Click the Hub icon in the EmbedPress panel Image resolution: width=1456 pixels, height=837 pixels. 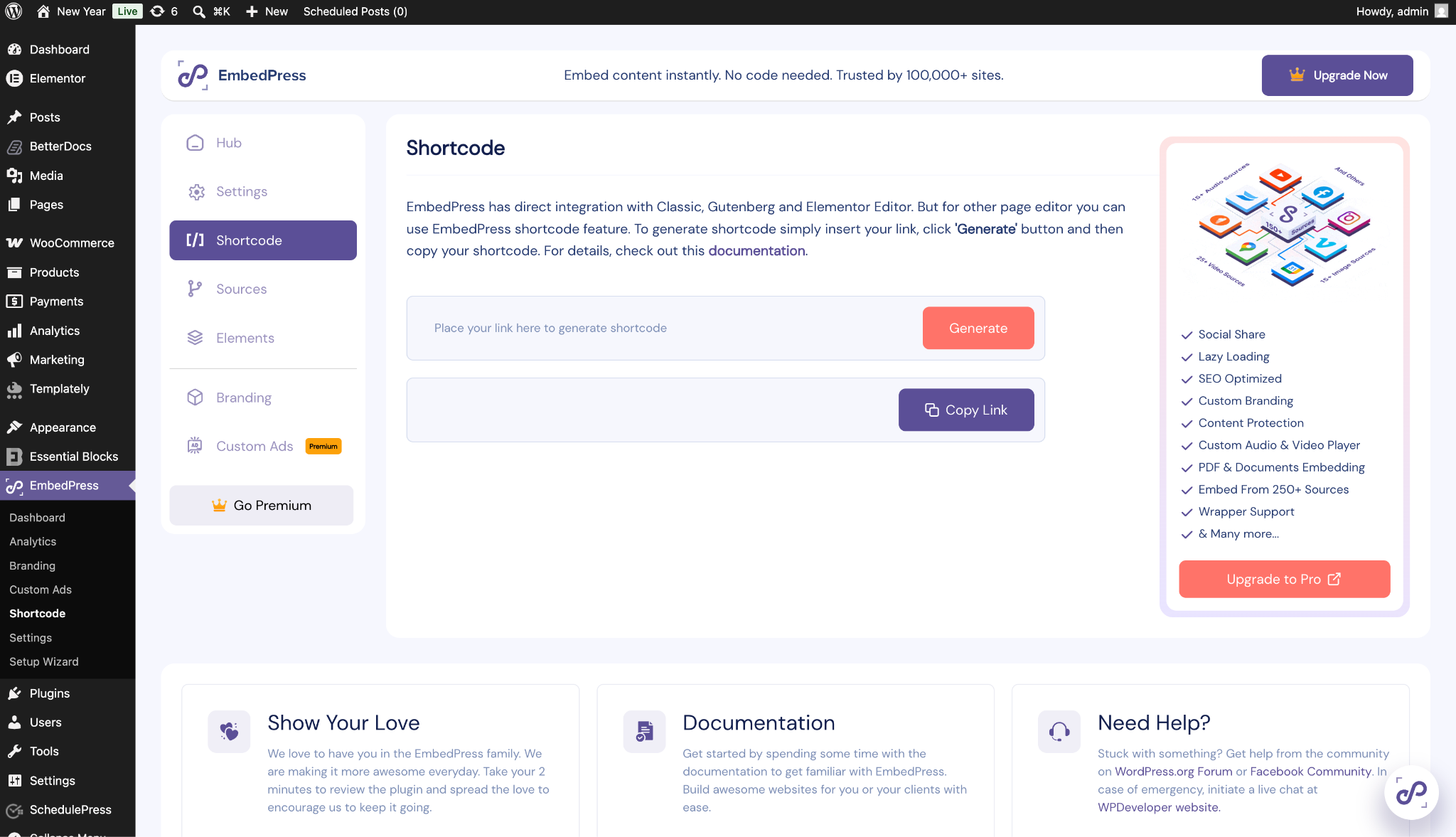[x=195, y=143]
